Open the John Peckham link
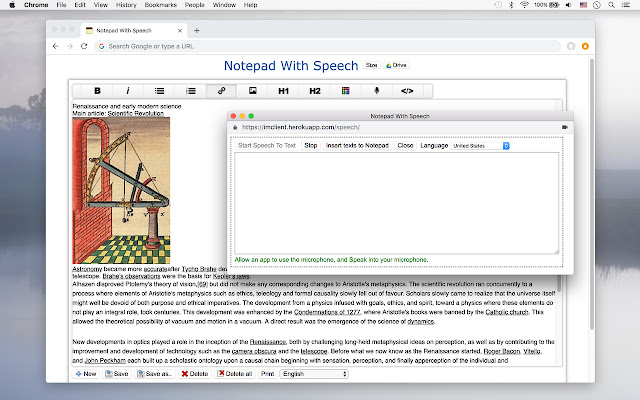 (x=105, y=360)
